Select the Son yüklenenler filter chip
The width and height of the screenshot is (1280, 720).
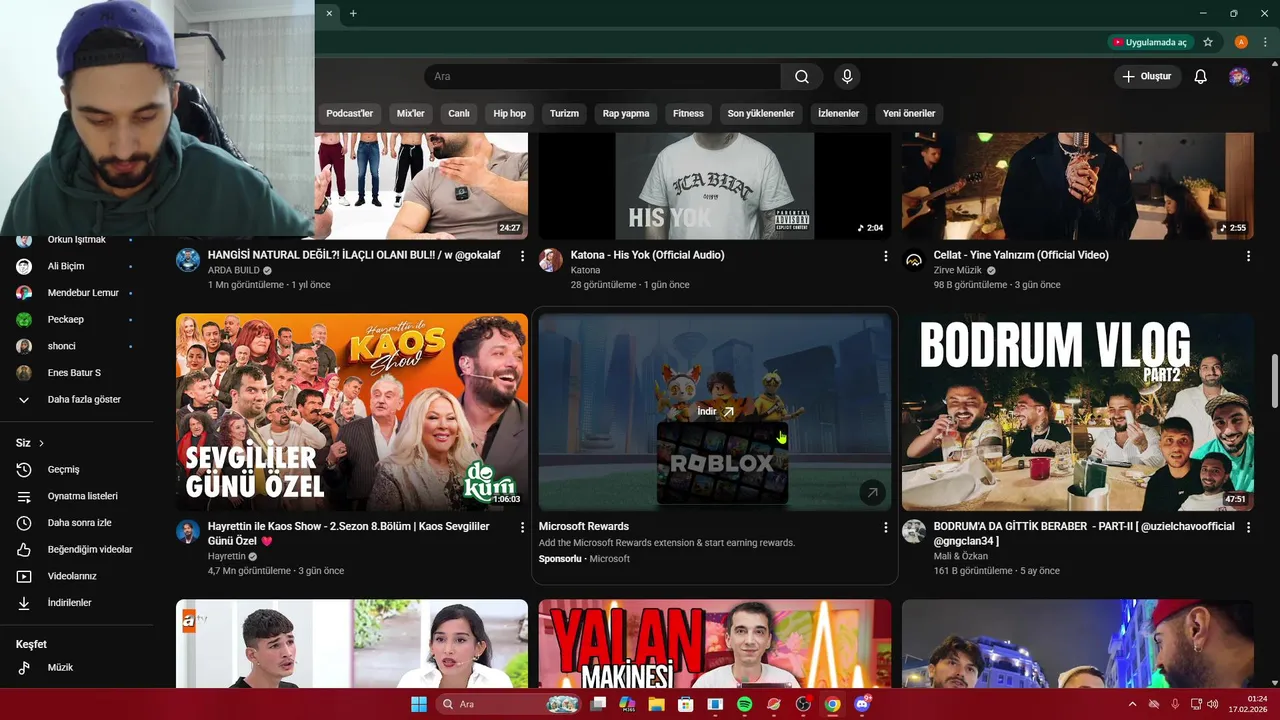pos(761,113)
